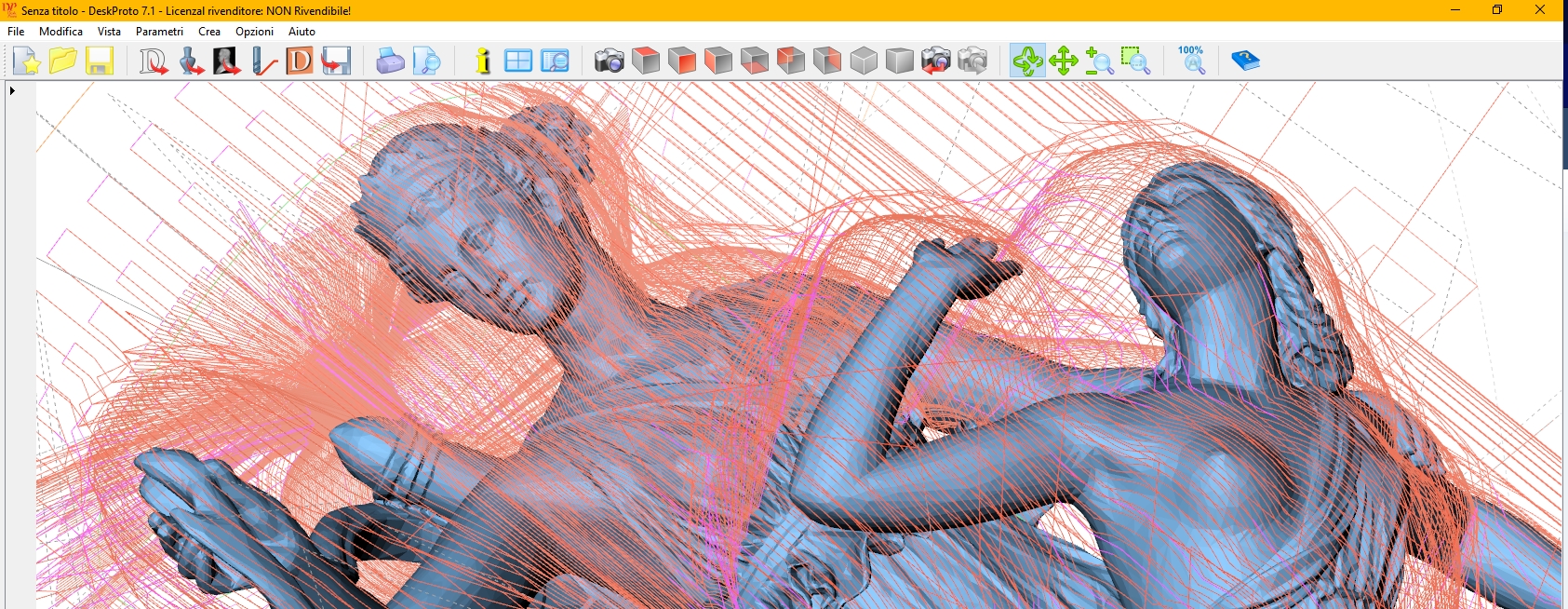The image size is (1568, 609).
Task: Open the Crea menu
Action: click(x=209, y=32)
